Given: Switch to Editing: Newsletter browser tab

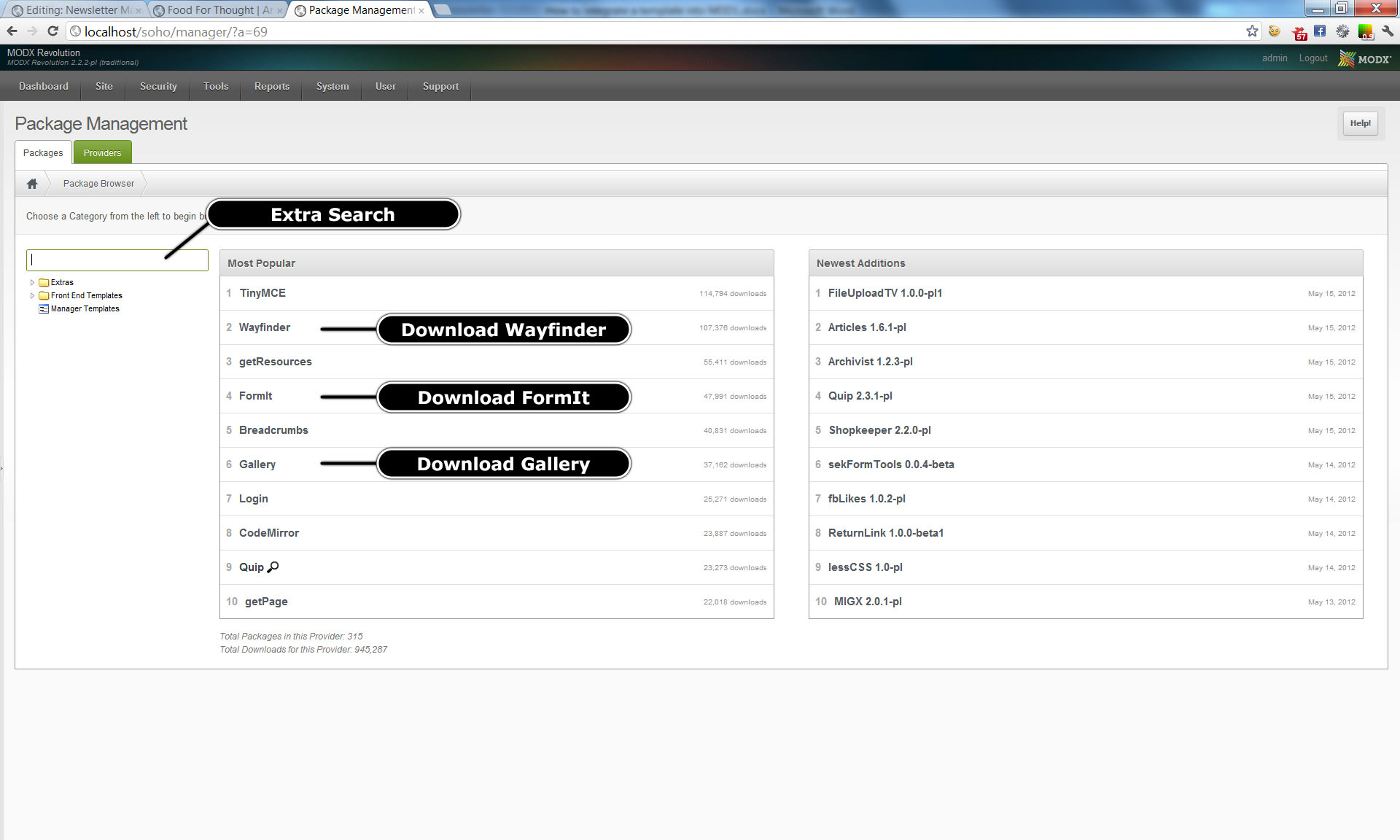Looking at the screenshot, I should click(x=76, y=10).
